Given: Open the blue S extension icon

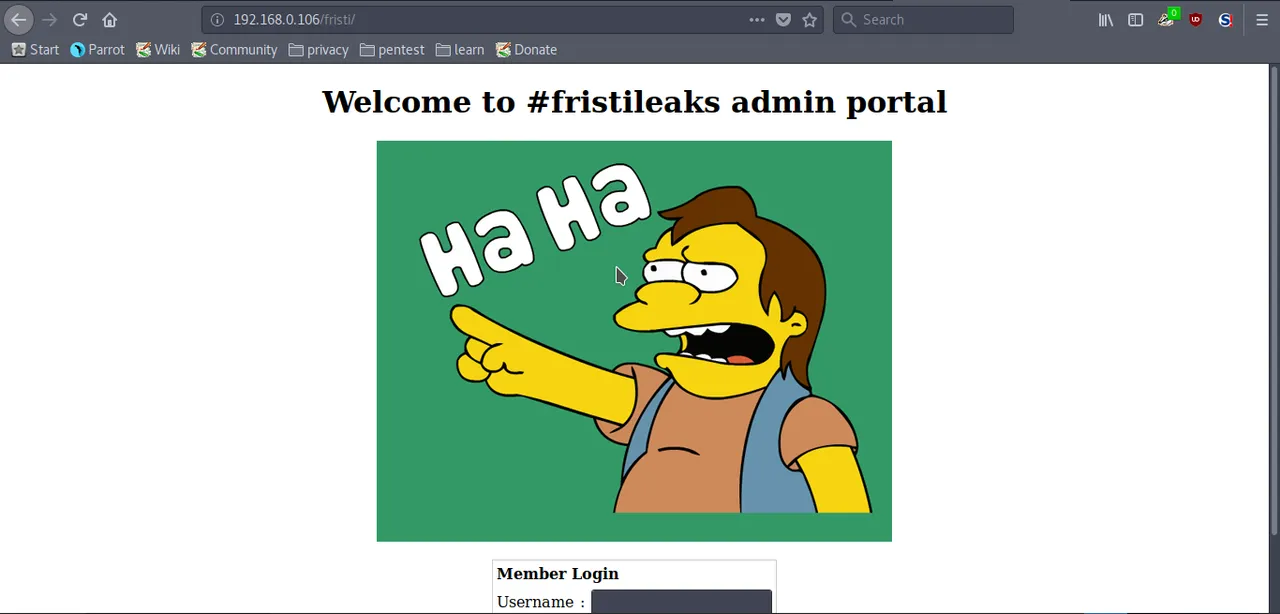Looking at the screenshot, I should tap(1226, 19).
